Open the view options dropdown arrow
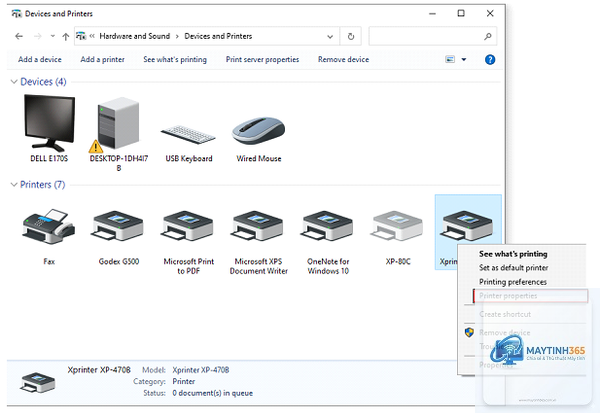Image resolution: width=600 pixels, height=413 pixels. coord(464,59)
